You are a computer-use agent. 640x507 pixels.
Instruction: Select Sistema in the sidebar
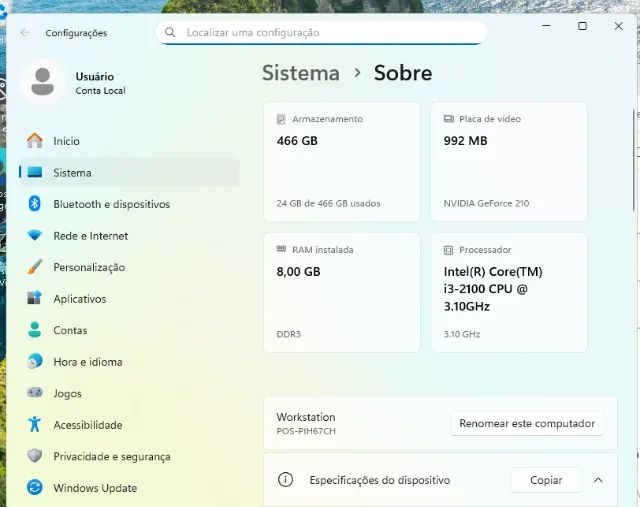(129, 172)
